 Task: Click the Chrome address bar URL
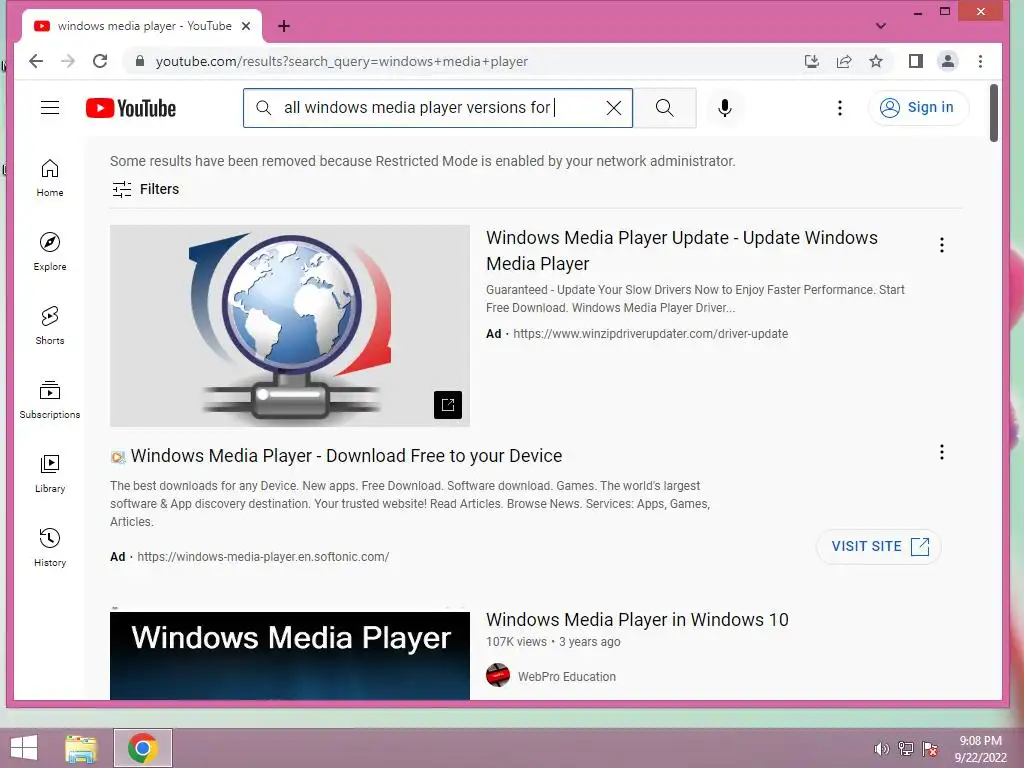coord(342,61)
